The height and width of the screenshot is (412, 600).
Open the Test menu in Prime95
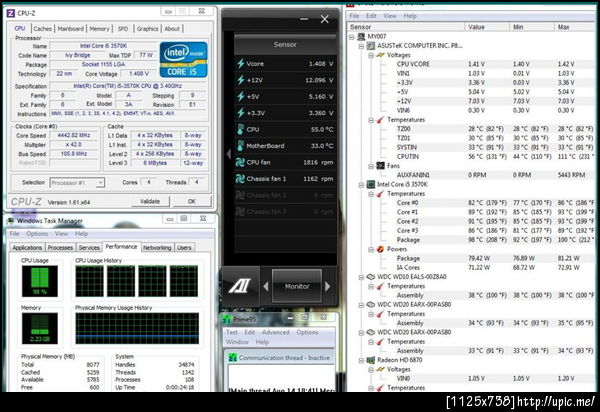coord(232,332)
